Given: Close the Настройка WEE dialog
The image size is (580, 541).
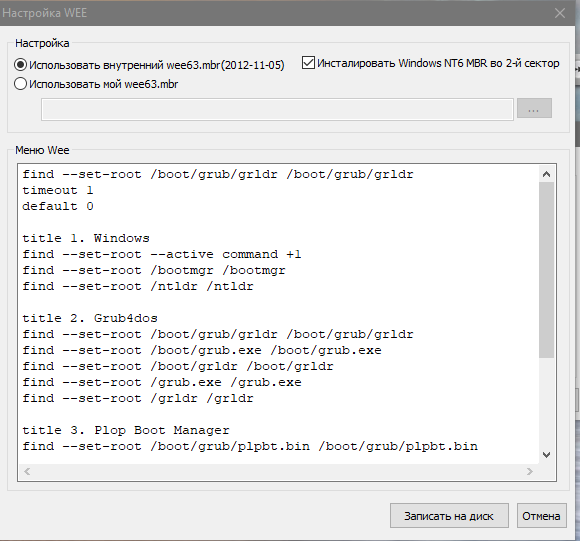Looking at the screenshot, I should (560, 13).
